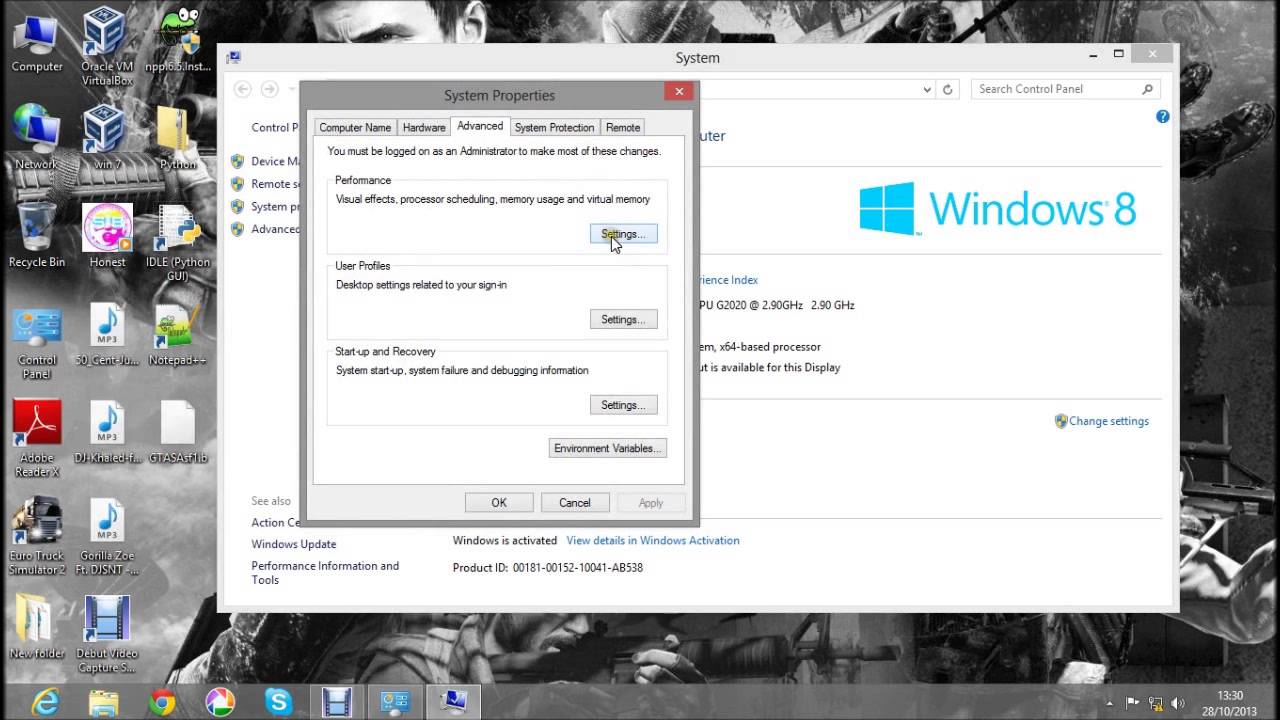Cancel the System Properties dialog
Screen dimensions: 1280x720
click(575, 503)
